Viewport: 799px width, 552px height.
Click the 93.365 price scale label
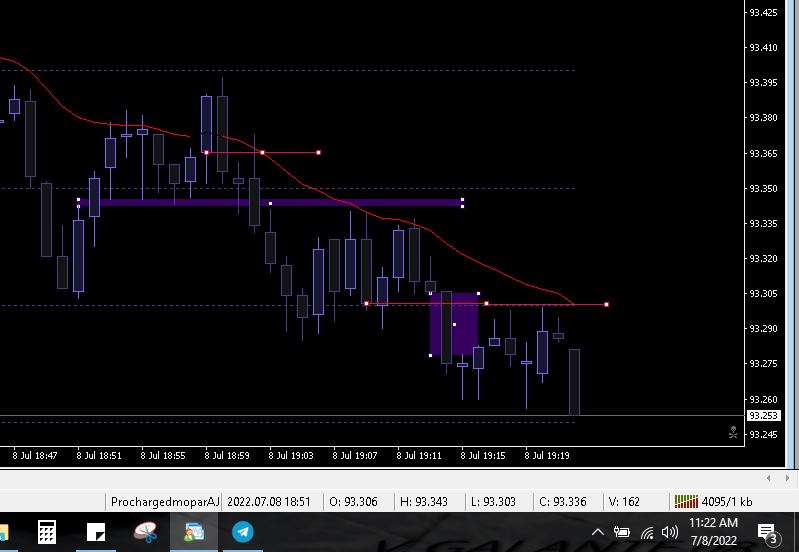click(763, 153)
